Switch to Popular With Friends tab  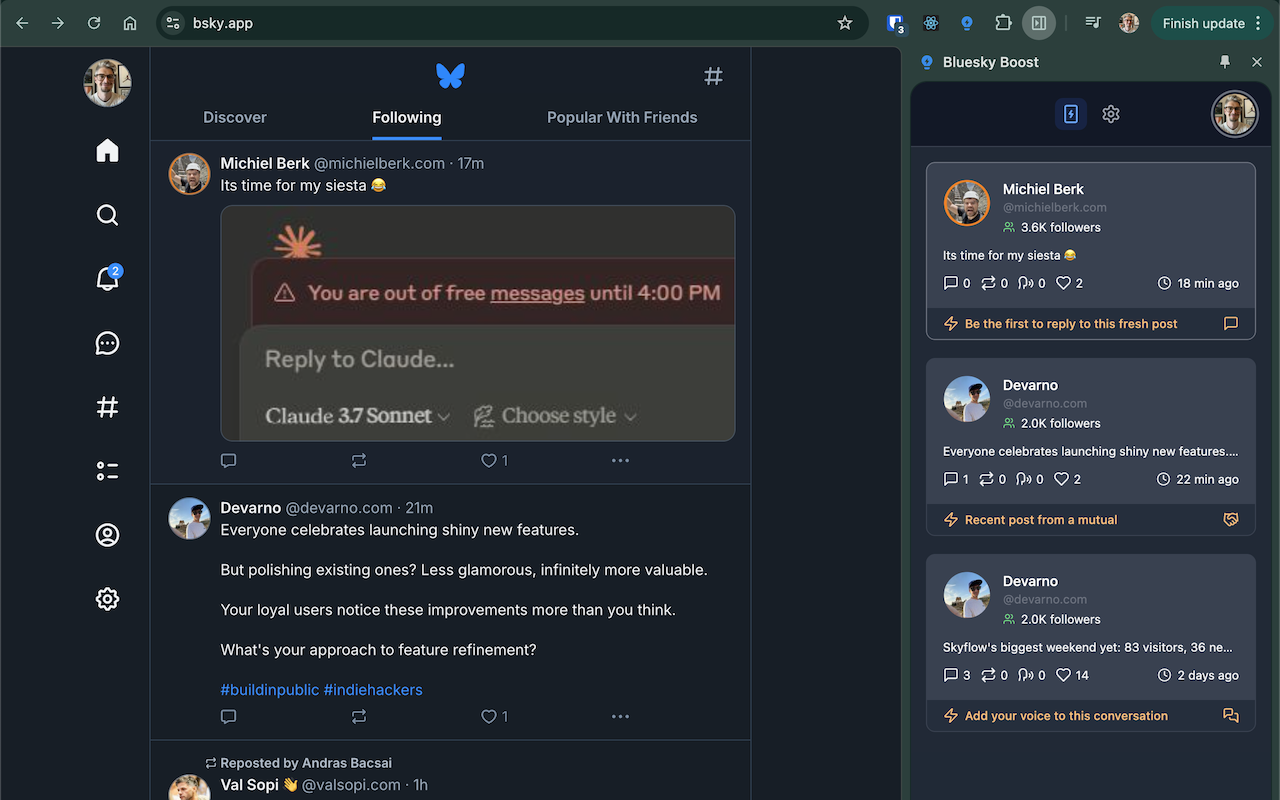coord(622,117)
